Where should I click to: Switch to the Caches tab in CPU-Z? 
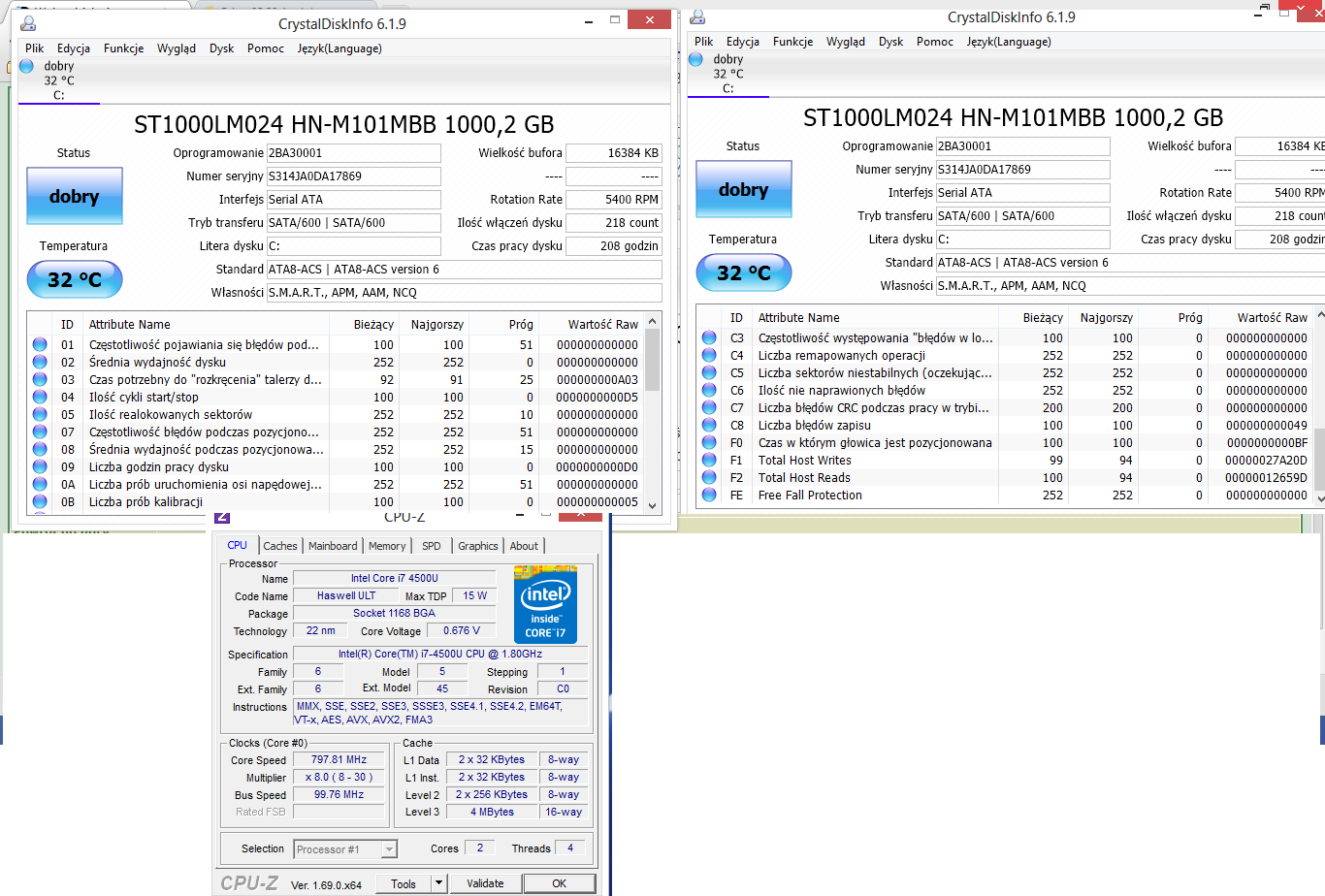(x=280, y=546)
